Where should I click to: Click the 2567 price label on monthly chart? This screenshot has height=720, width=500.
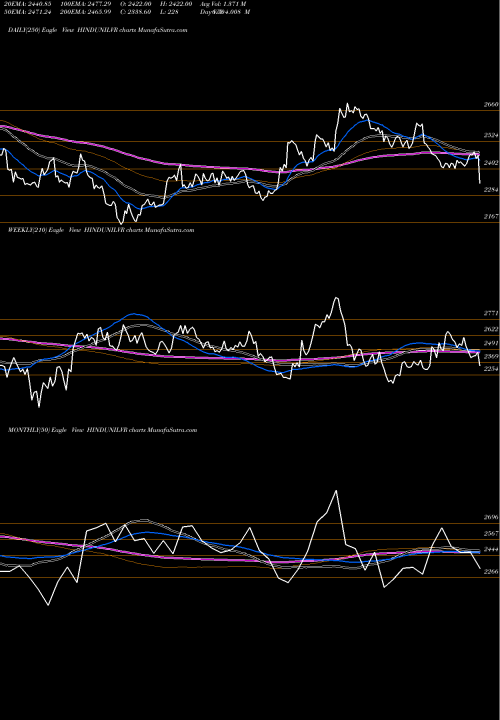coord(491,534)
